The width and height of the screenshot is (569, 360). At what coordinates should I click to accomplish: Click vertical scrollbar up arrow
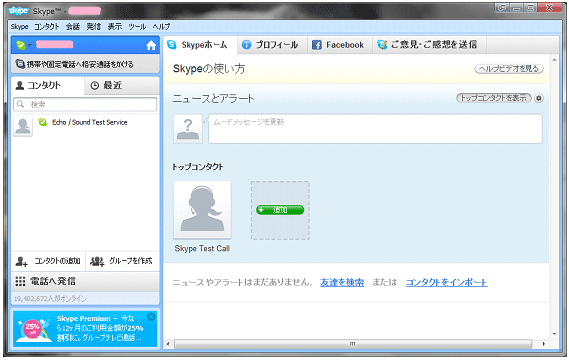[x=554, y=60]
